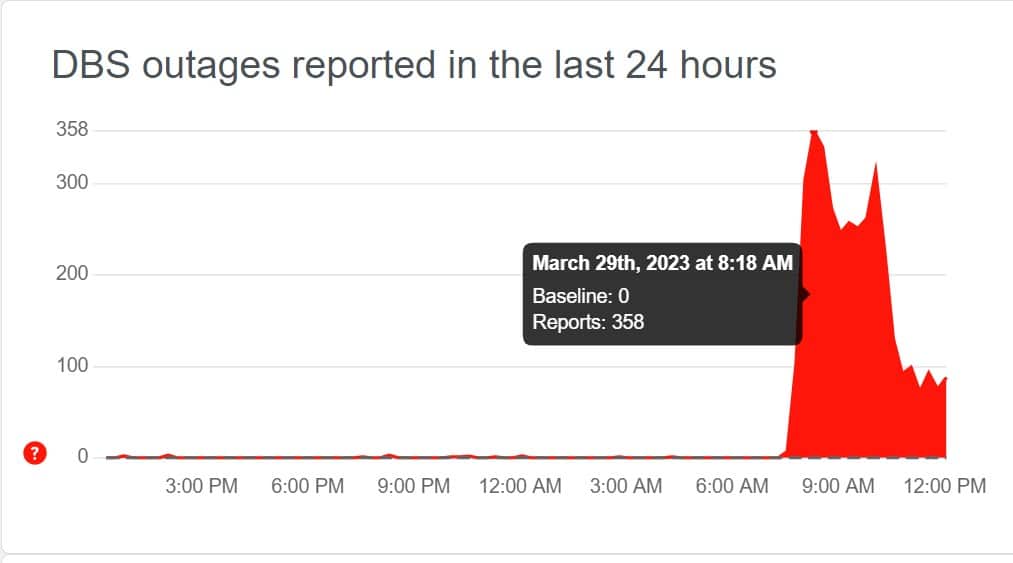Click the chart title about DBS outages
Screen dimensions: 1013x563
pyautogui.click(x=413, y=65)
